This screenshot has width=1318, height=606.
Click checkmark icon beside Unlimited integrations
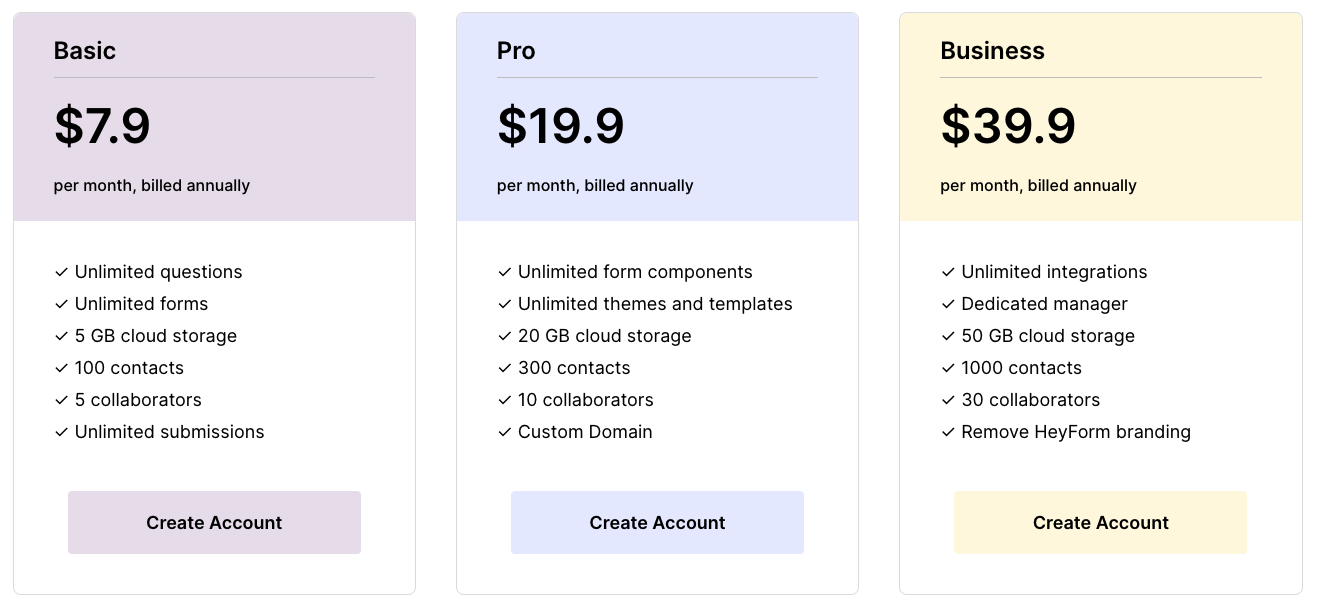(x=948, y=272)
